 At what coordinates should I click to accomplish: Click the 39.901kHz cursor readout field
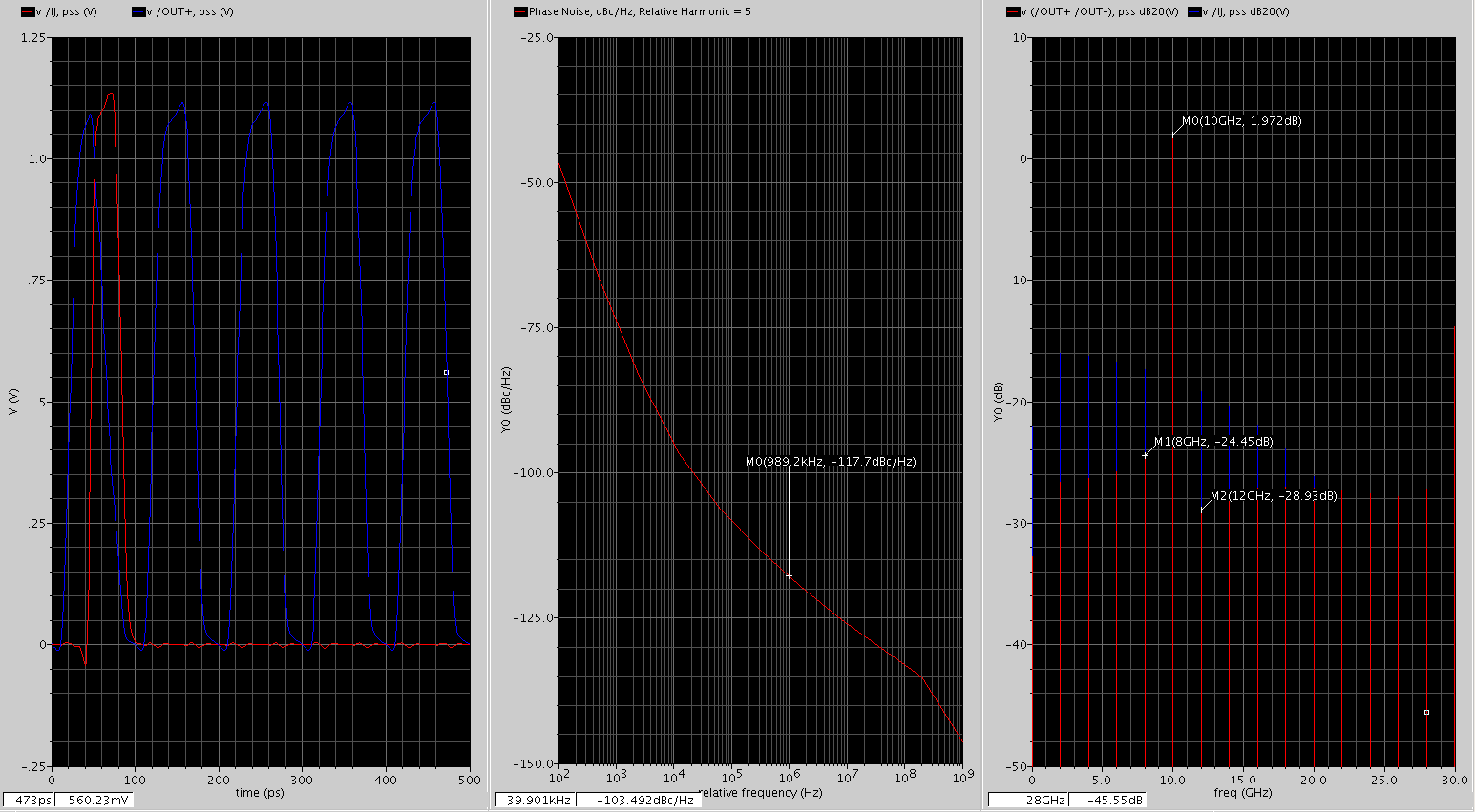click(537, 800)
